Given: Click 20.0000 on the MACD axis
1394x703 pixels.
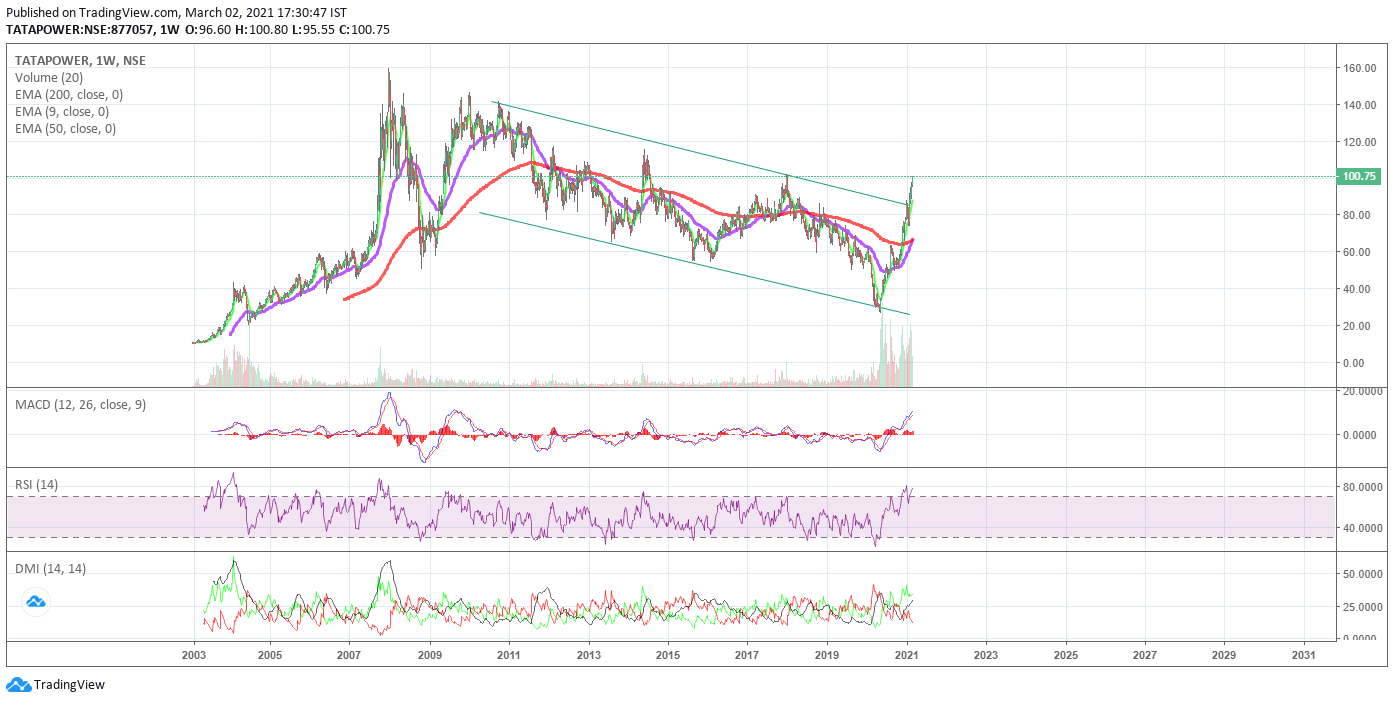Looking at the screenshot, I should point(1363,391).
